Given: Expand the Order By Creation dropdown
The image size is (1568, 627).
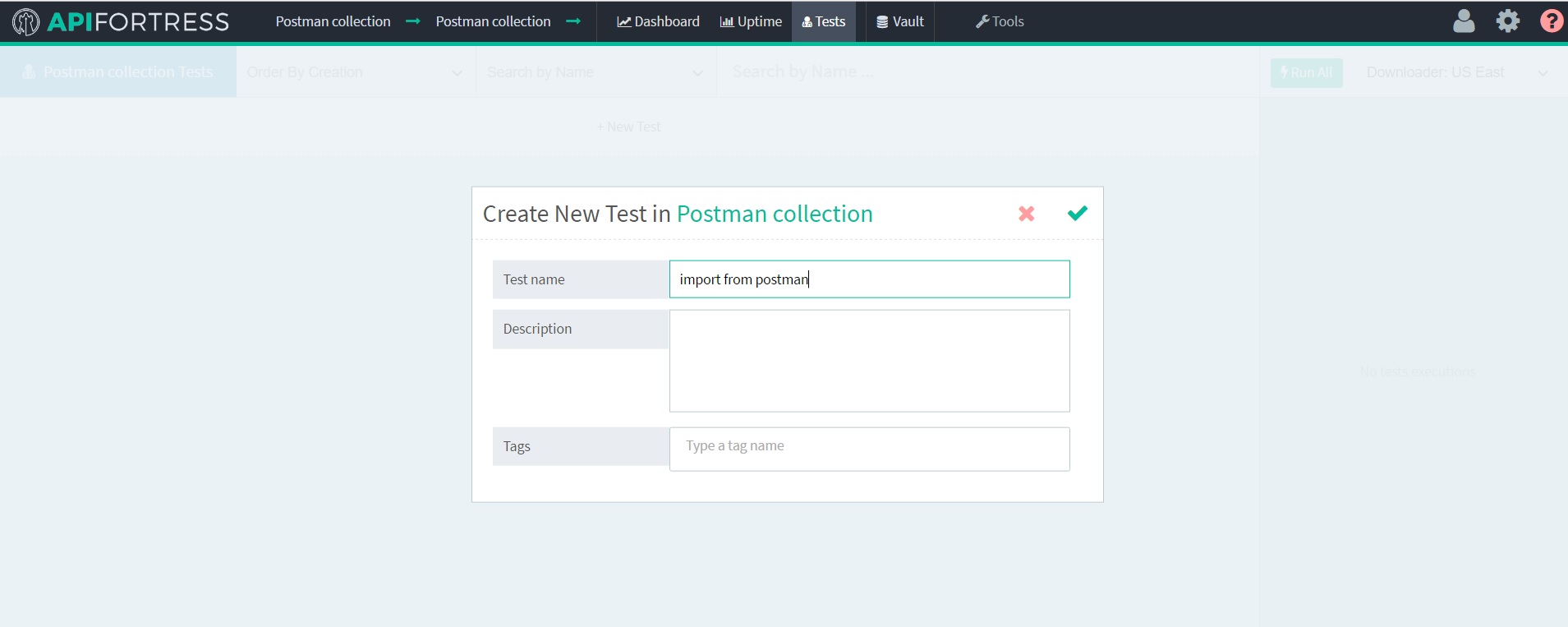Looking at the screenshot, I should click(355, 72).
